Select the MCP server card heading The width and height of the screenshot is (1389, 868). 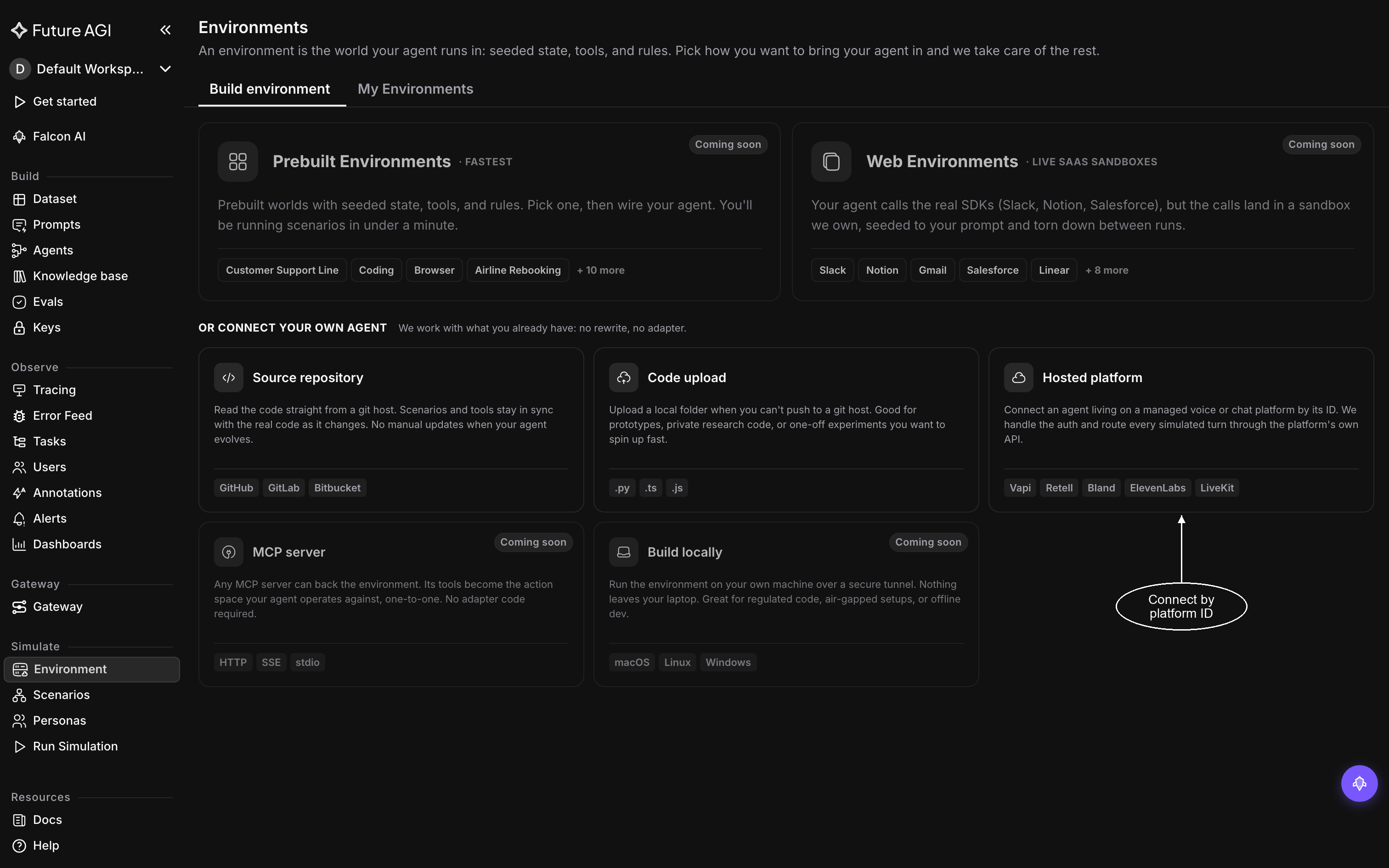point(289,552)
